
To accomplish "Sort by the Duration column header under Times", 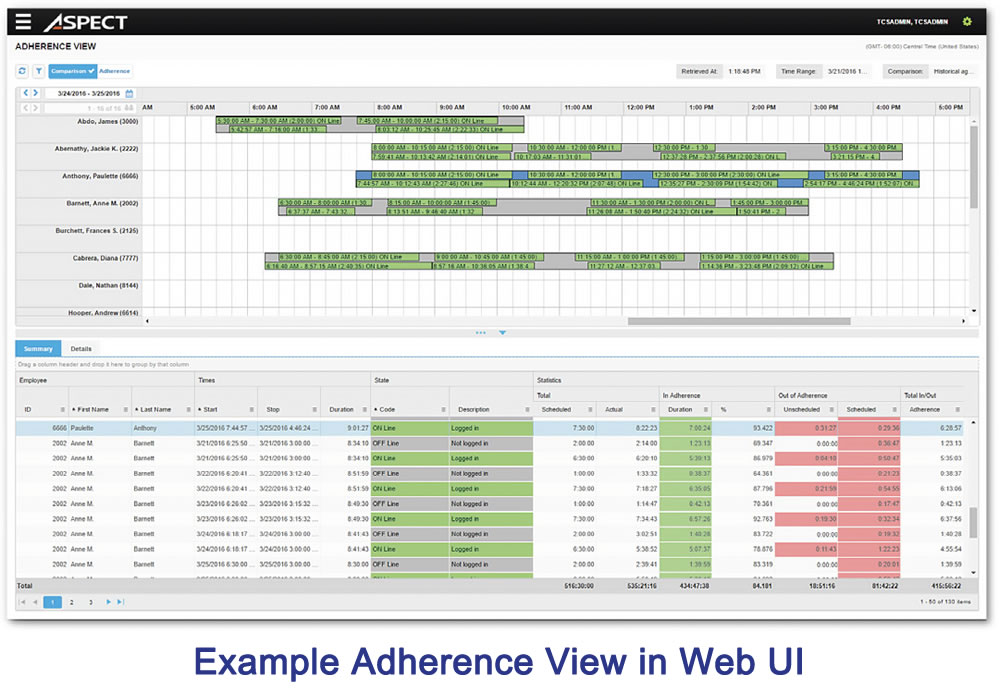I will point(341,410).
